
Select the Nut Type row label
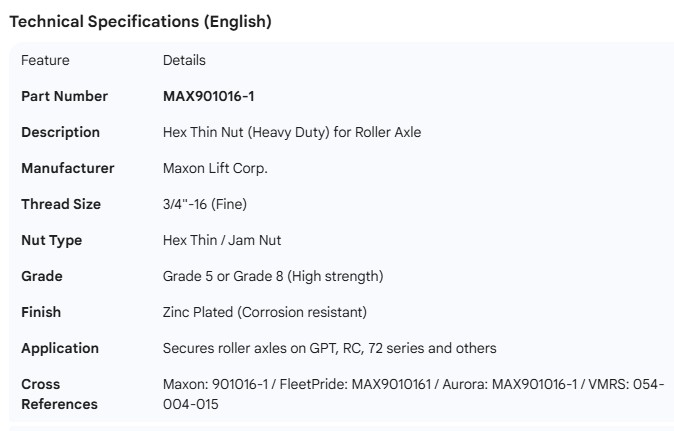[52, 240]
